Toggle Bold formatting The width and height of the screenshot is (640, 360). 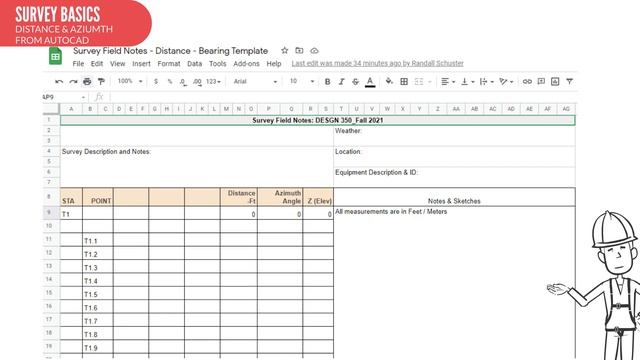pos(327,82)
